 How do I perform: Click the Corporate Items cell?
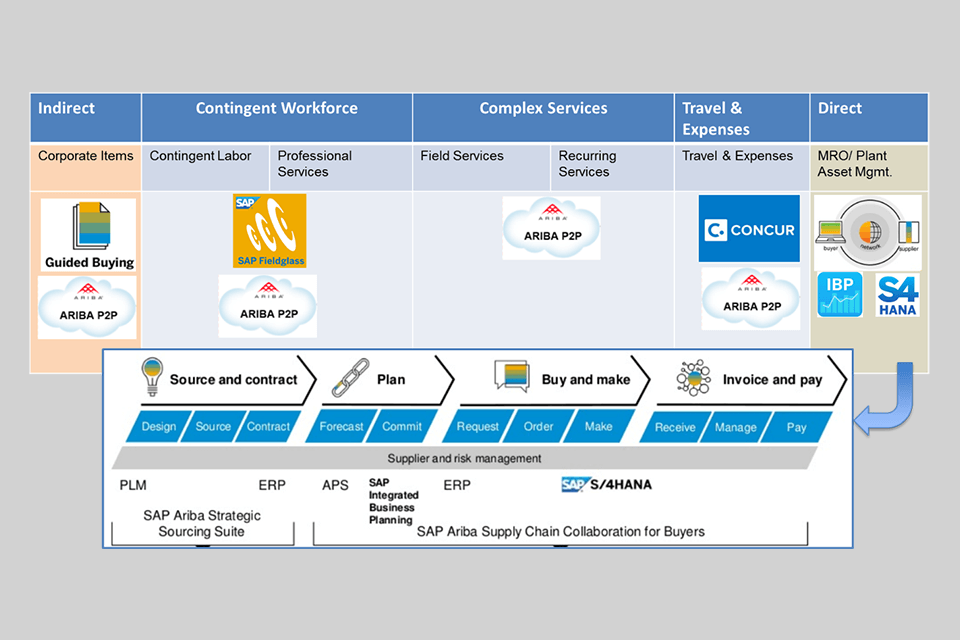(x=86, y=167)
